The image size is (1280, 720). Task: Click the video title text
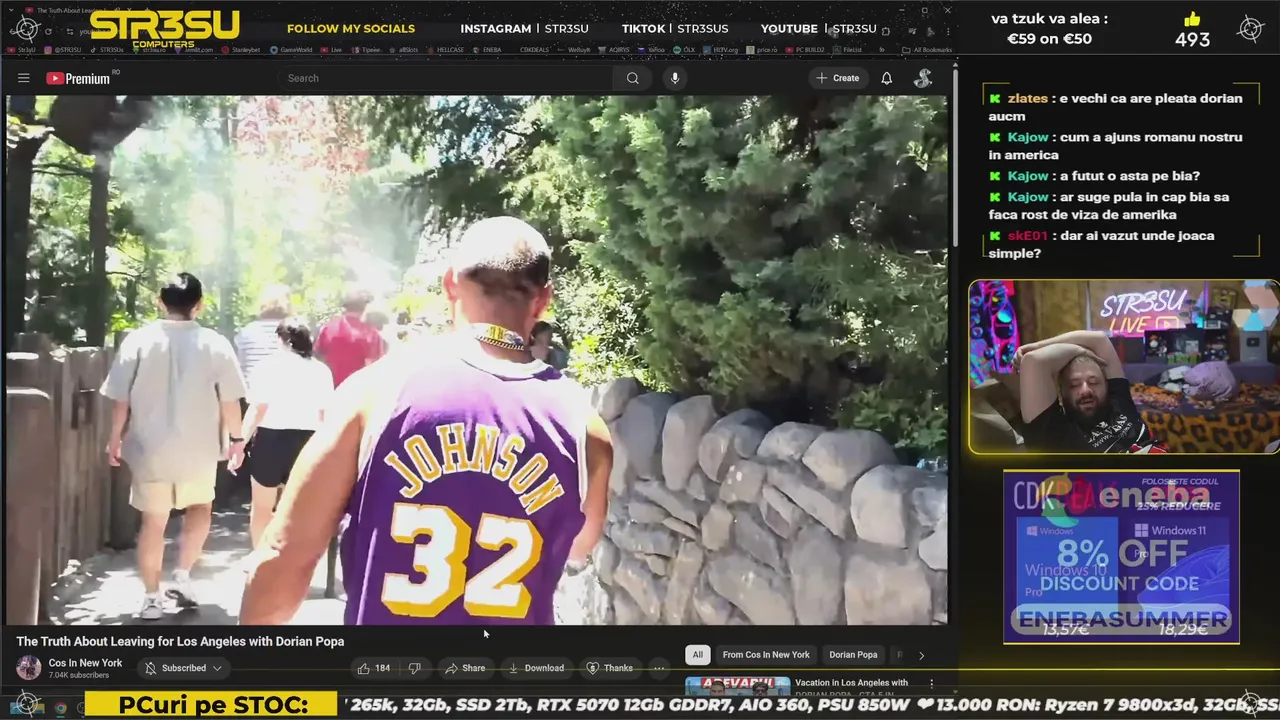(x=180, y=641)
